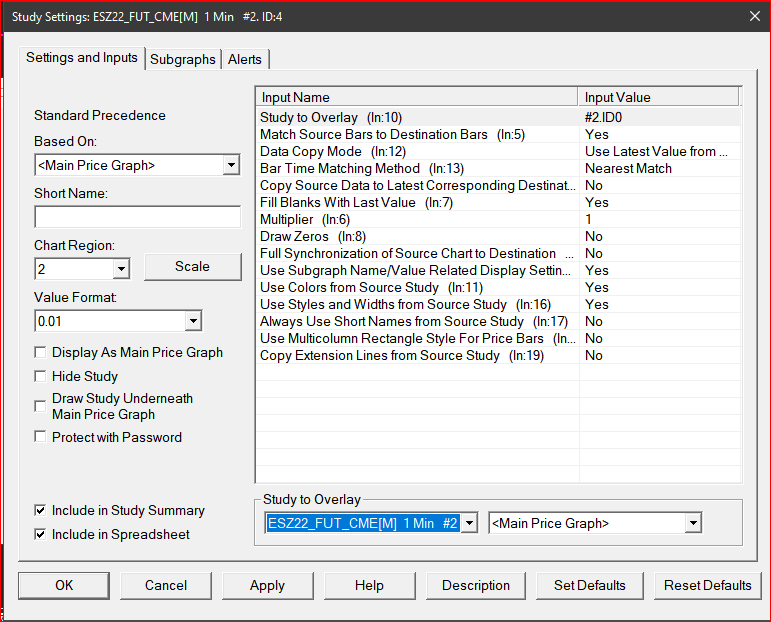Switch to the Subgraphs tab
Image resolution: width=771 pixels, height=622 pixels.
pos(182,59)
